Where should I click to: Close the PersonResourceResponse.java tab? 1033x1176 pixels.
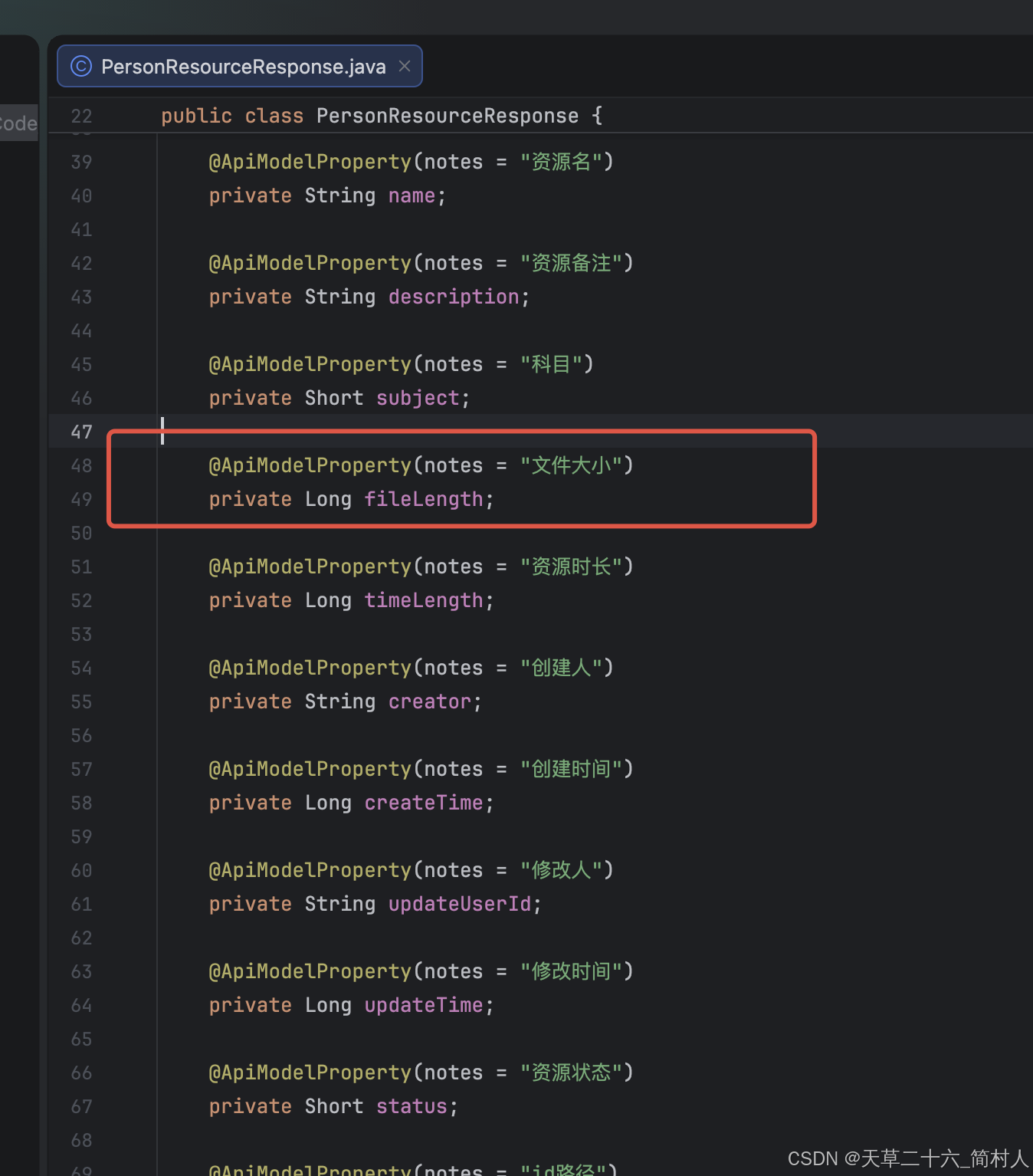pos(405,67)
